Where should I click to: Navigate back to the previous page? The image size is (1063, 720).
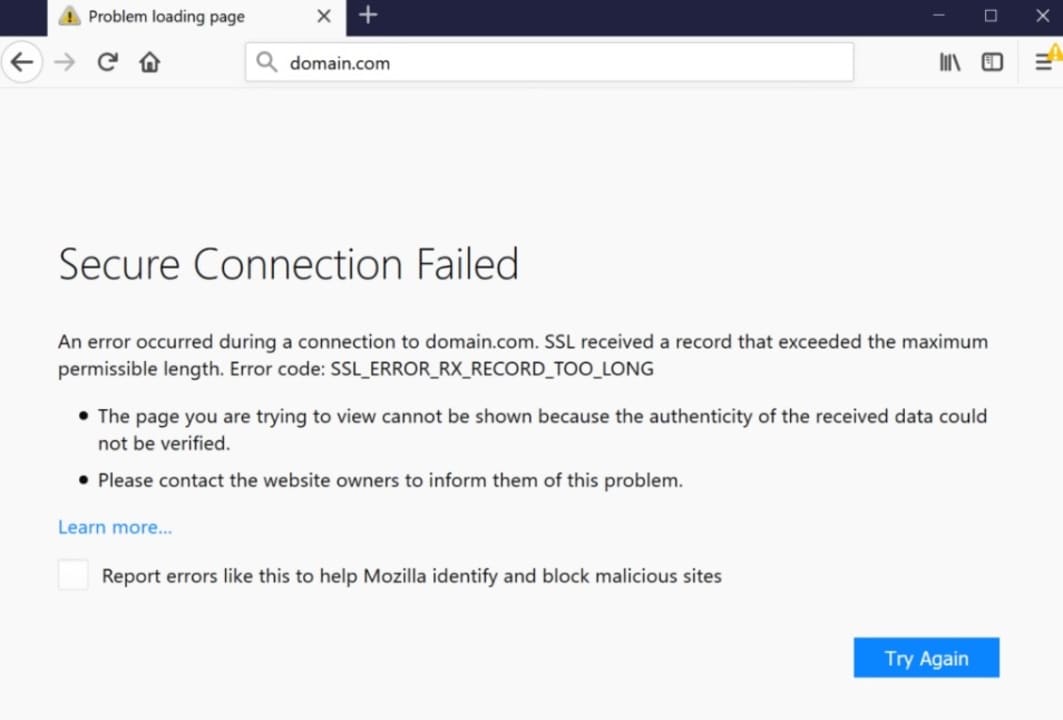[x=22, y=61]
